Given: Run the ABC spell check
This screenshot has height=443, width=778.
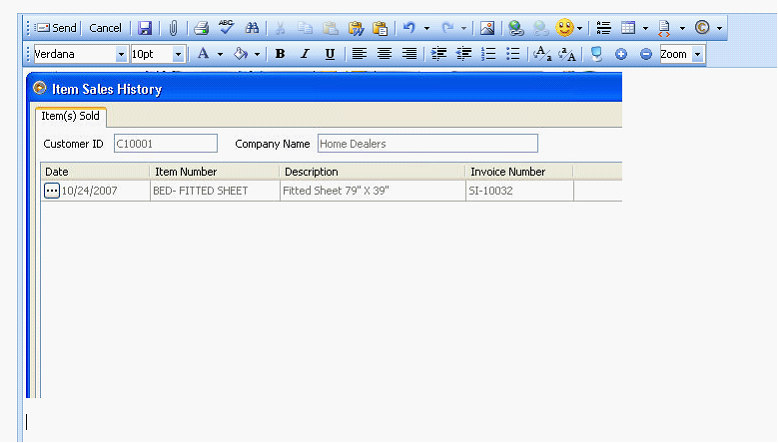Looking at the screenshot, I should [226, 28].
